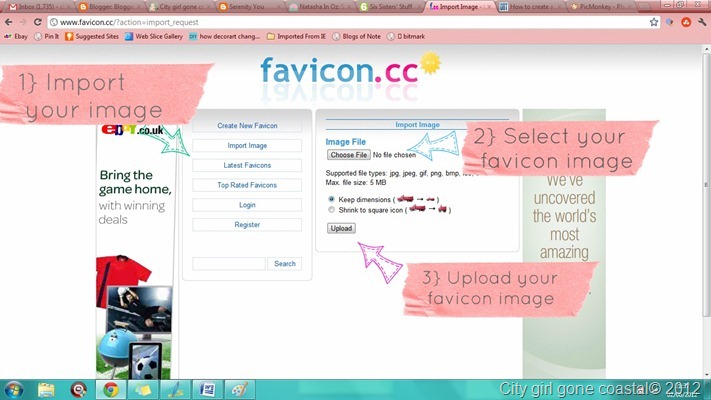This screenshot has width=711, height=400.
Task: Open the Web Slice Gallery bookmark
Action: [154, 36]
